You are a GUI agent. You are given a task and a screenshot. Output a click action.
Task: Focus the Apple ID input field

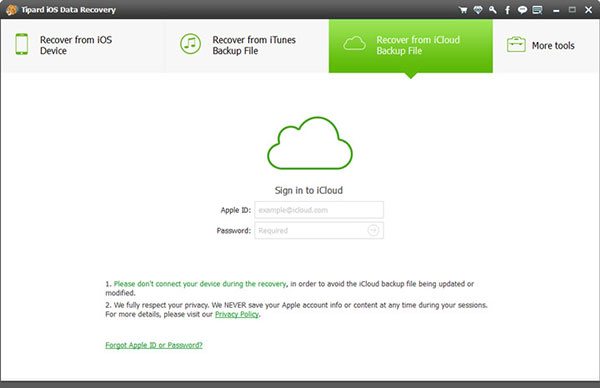pyautogui.click(x=319, y=210)
